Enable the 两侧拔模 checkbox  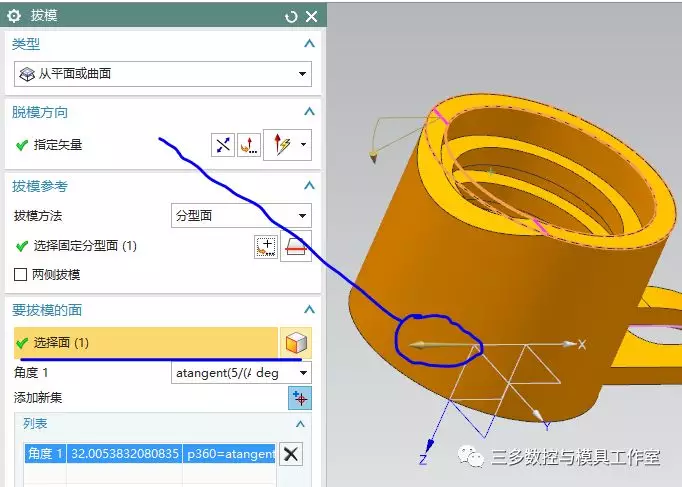pos(20,275)
